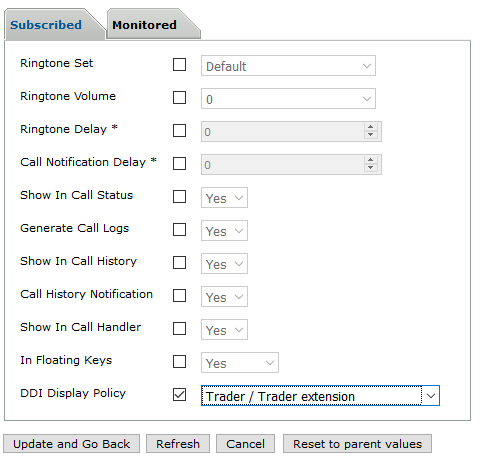Uncheck the DDI Display Policy checkbox

click(179, 395)
